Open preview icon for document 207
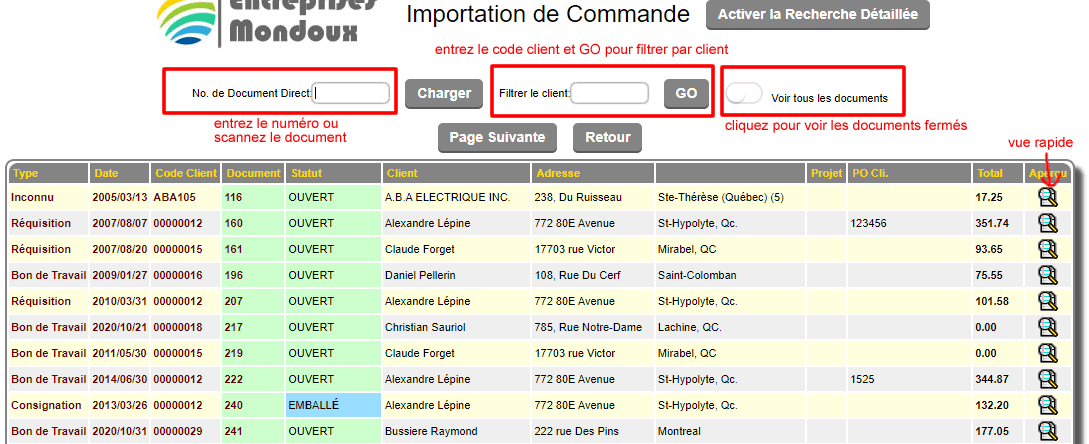Viewport: 1089px width, 444px height. (1047, 301)
